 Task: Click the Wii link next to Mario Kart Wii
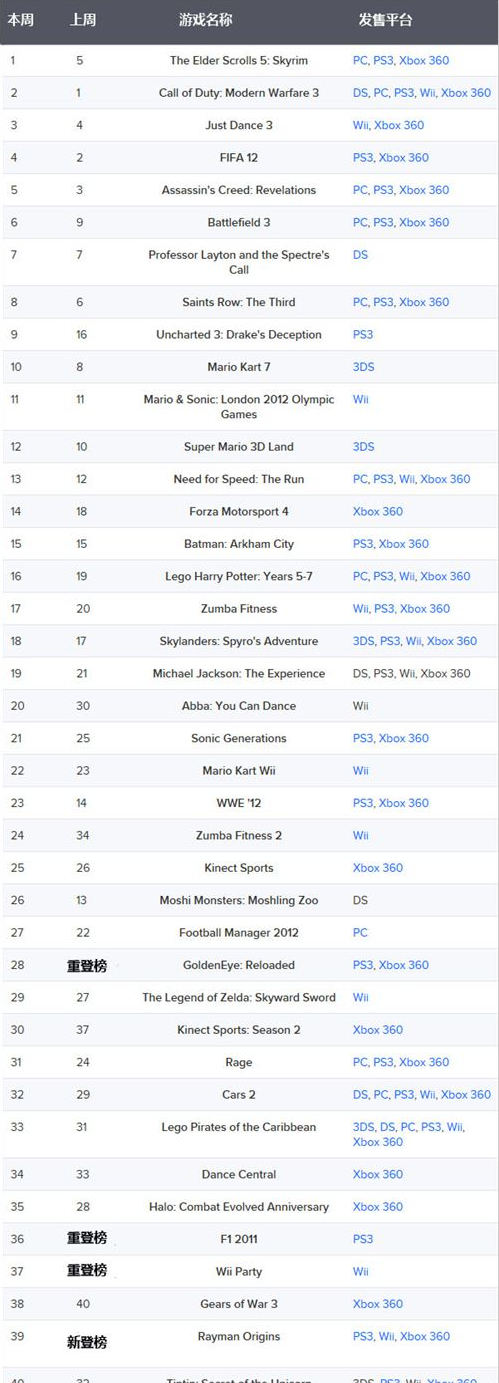361,771
